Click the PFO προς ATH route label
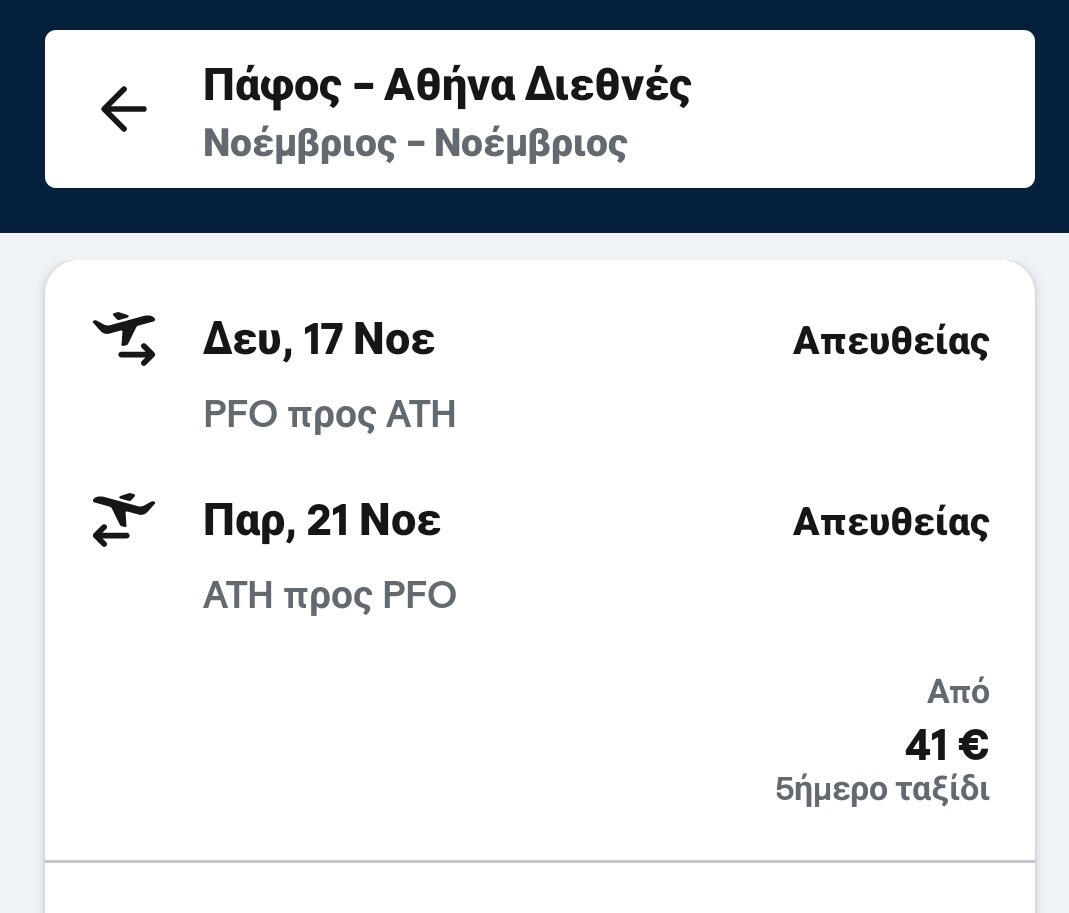Viewport: 1069px width, 913px height. pos(329,414)
